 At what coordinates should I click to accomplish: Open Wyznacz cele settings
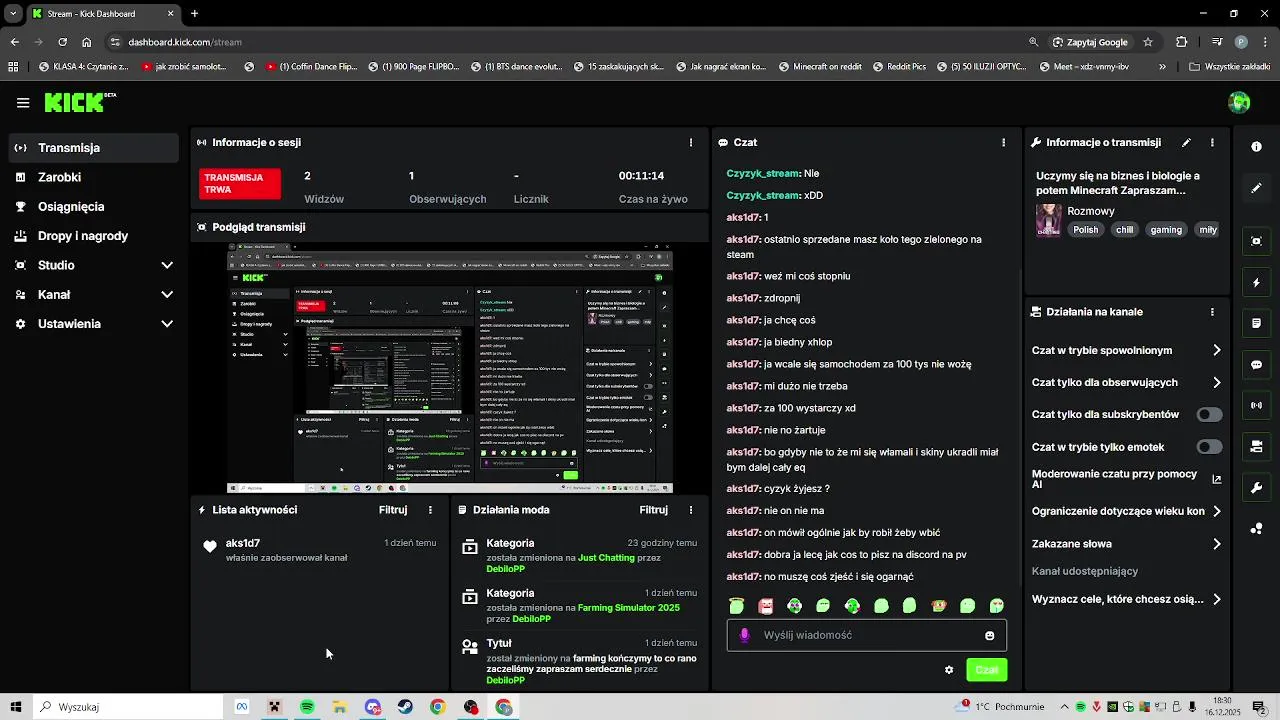click(x=1126, y=599)
